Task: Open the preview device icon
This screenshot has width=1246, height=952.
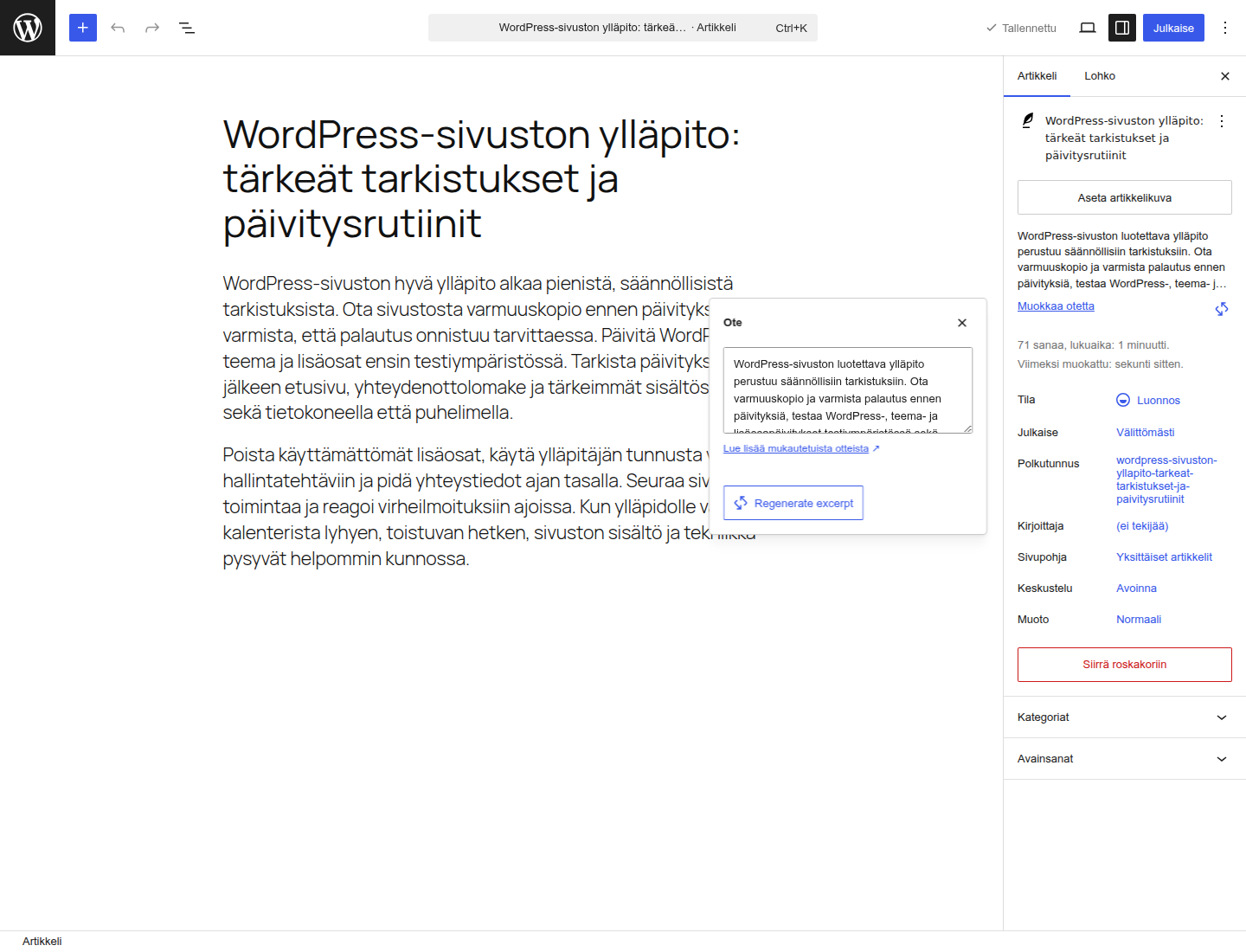Action: [x=1088, y=28]
